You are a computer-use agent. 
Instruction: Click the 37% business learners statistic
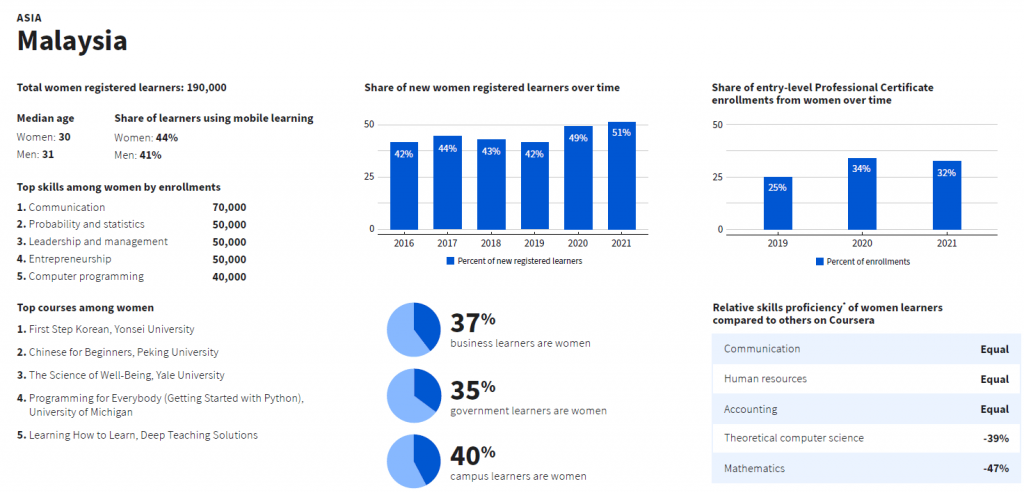520,330
